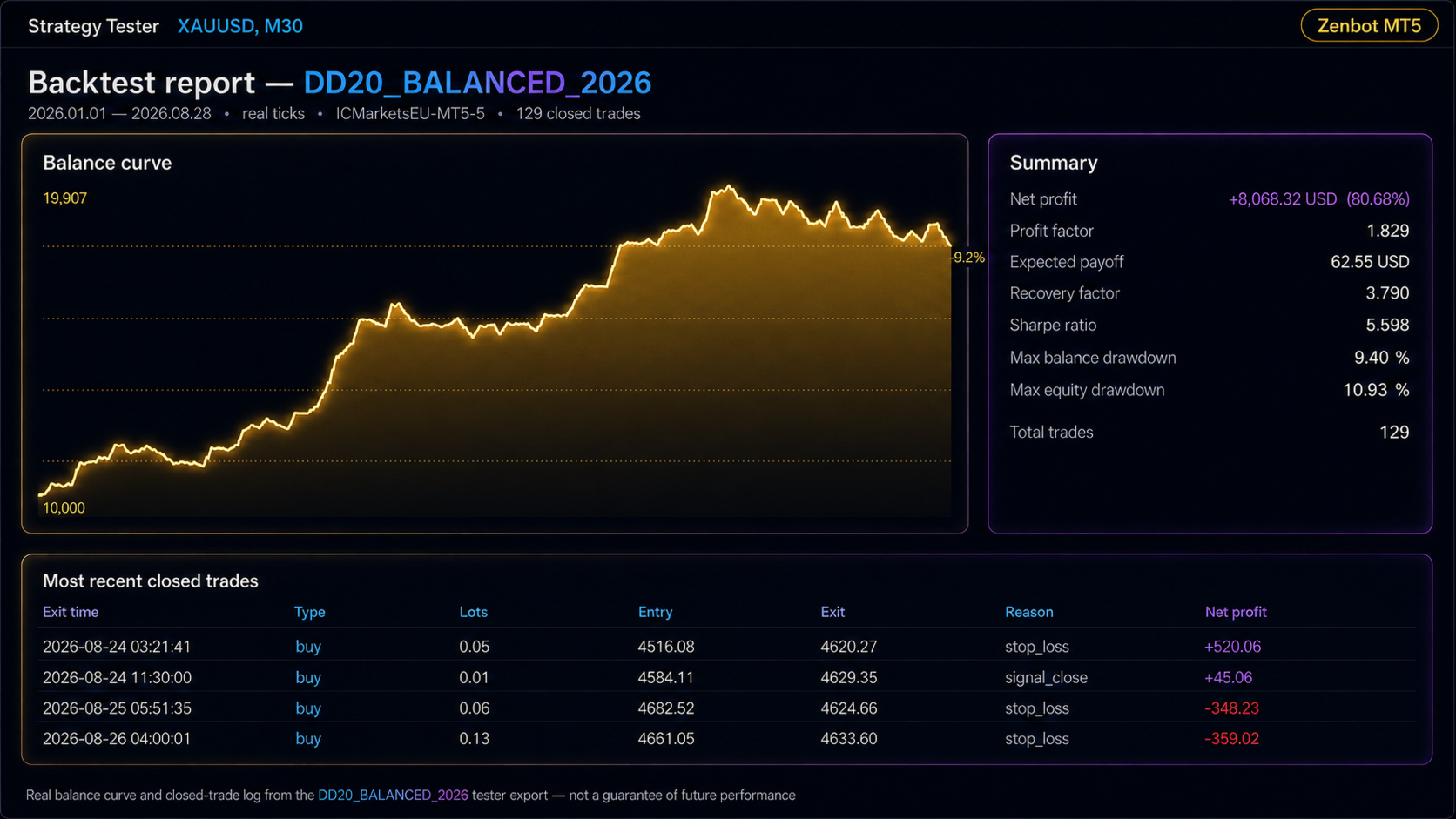The height and width of the screenshot is (819, 1456).
Task: Sort trades by Lots column header
Action: (474, 612)
